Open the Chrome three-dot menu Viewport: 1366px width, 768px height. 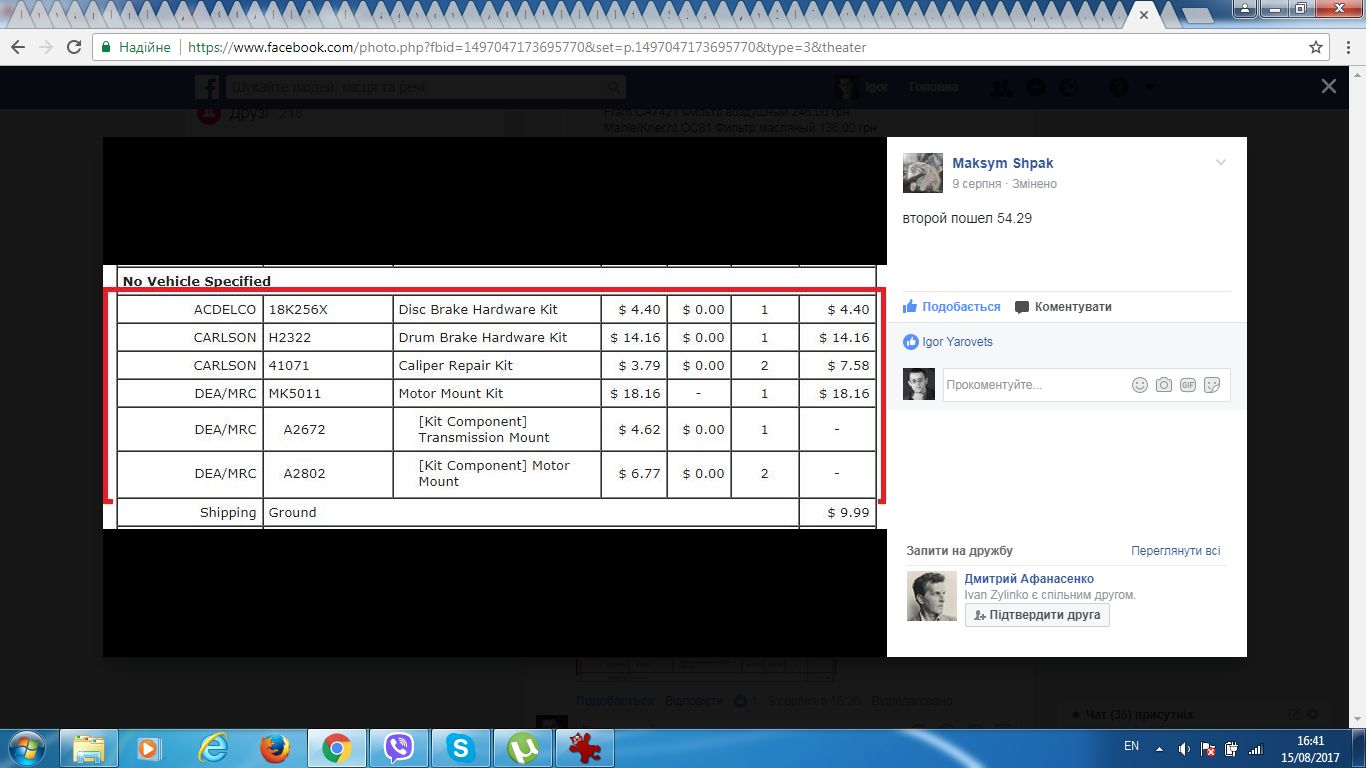click(1346, 47)
